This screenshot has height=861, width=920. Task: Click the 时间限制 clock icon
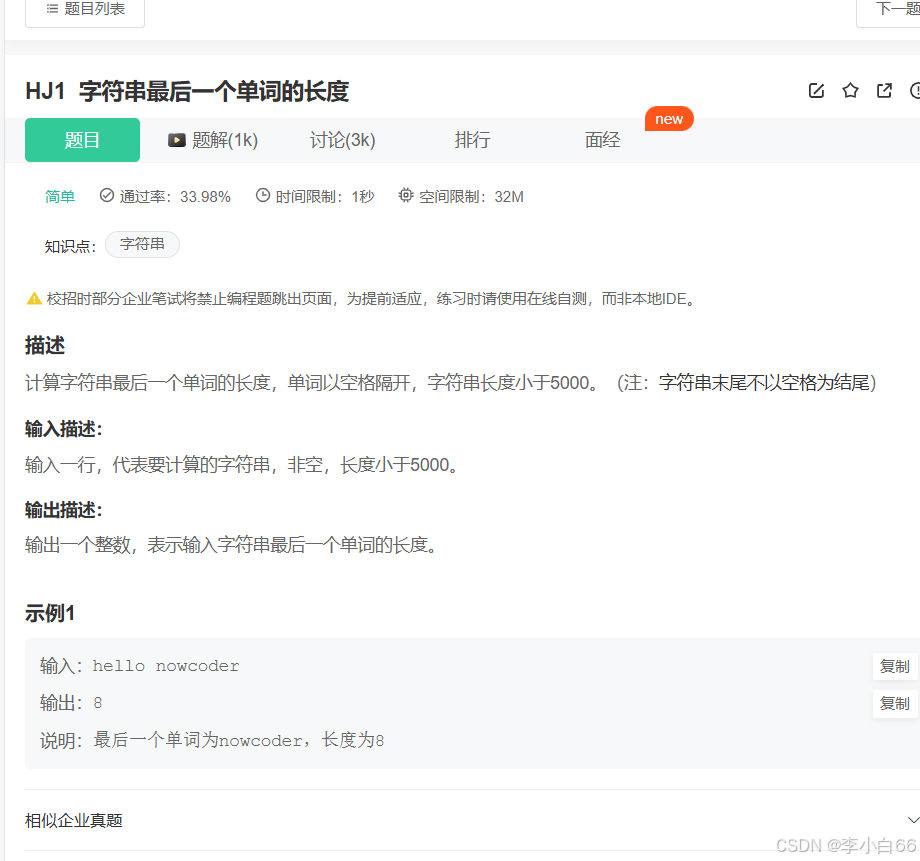tap(263, 195)
